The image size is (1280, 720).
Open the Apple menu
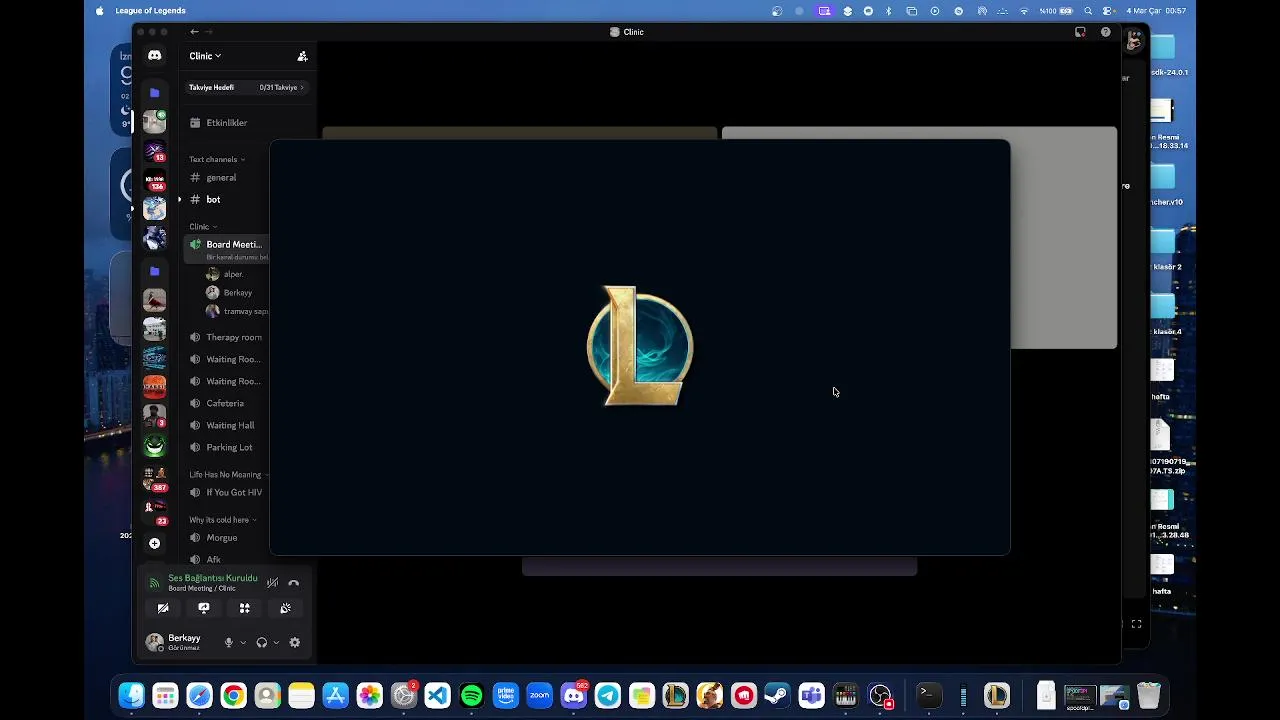coord(99,11)
